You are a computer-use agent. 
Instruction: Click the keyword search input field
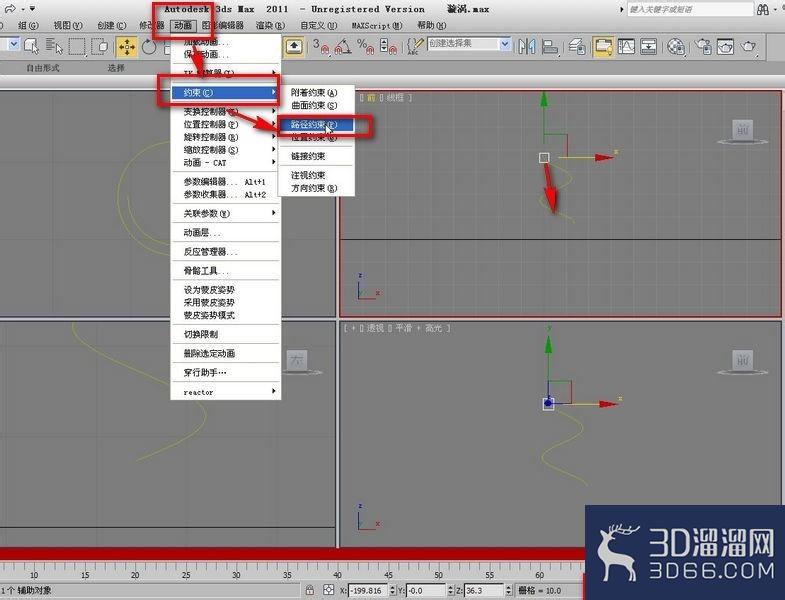coord(690,10)
